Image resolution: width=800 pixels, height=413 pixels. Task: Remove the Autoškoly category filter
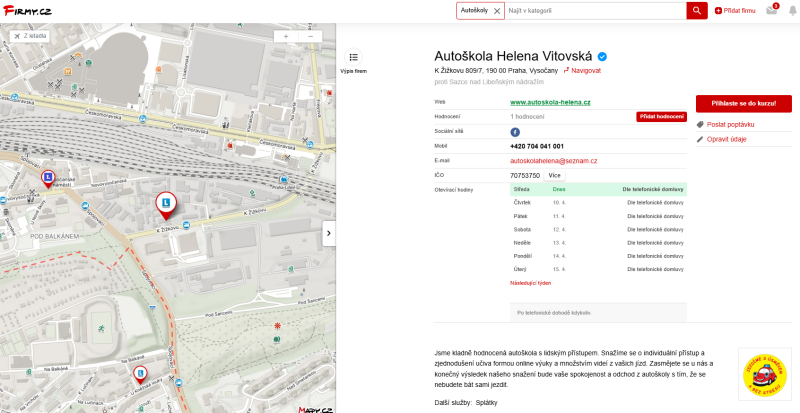(497, 11)
